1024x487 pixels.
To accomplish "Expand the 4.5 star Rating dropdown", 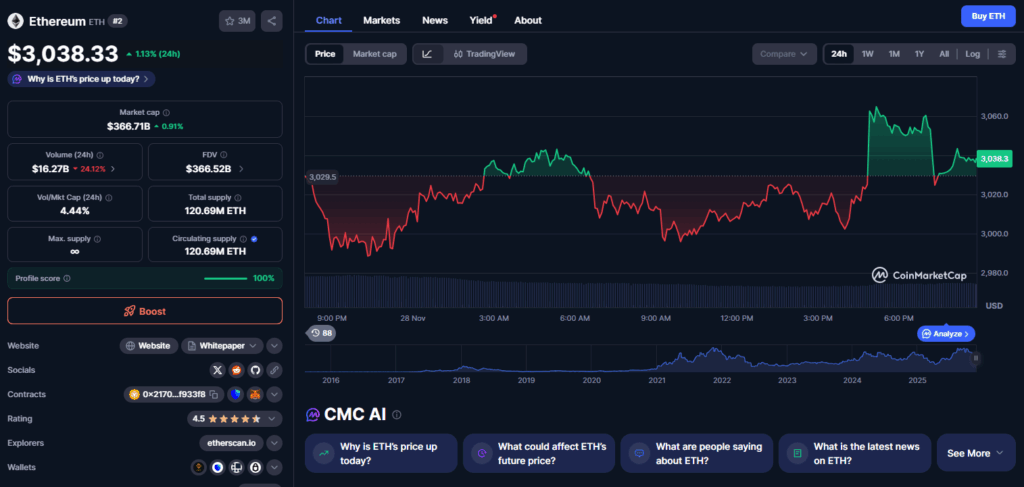I will [274, 419].
